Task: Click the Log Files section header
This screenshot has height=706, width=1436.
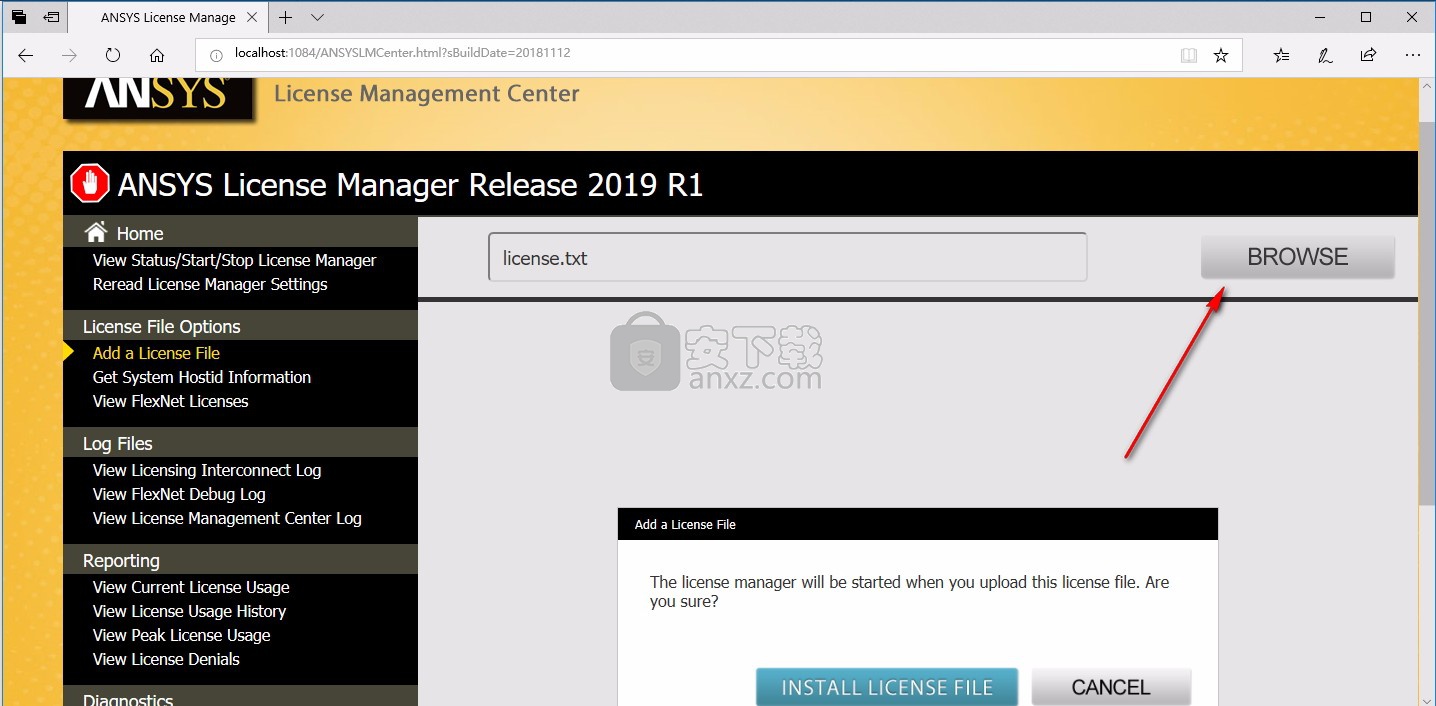Action: 240,443
